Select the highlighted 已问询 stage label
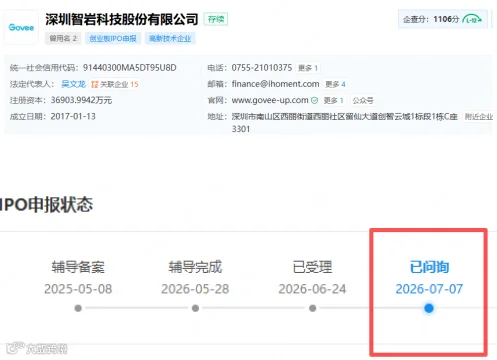The image size is (497, 360). click(429, 267)
